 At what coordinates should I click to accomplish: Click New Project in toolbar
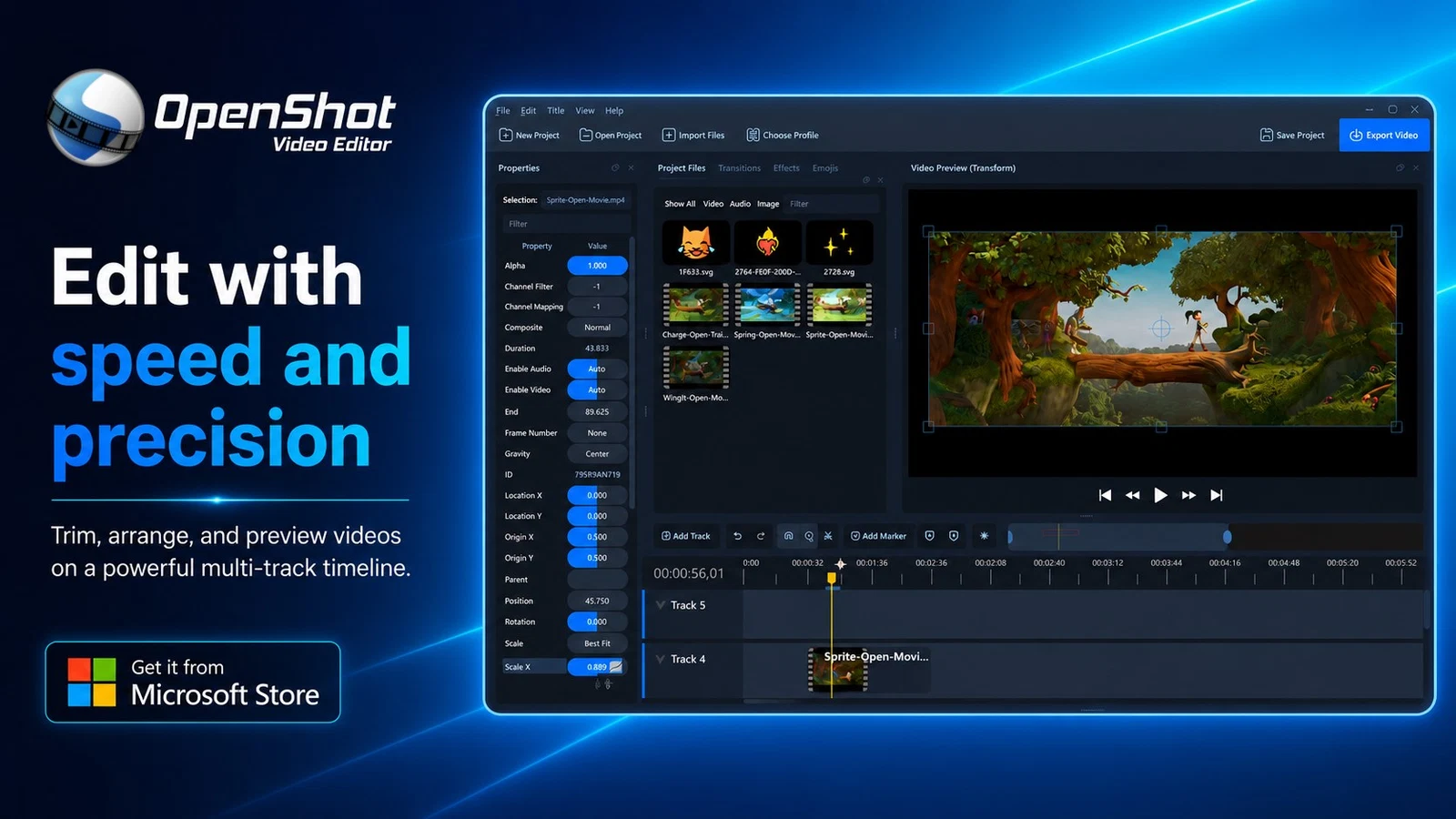click(530, 136)
